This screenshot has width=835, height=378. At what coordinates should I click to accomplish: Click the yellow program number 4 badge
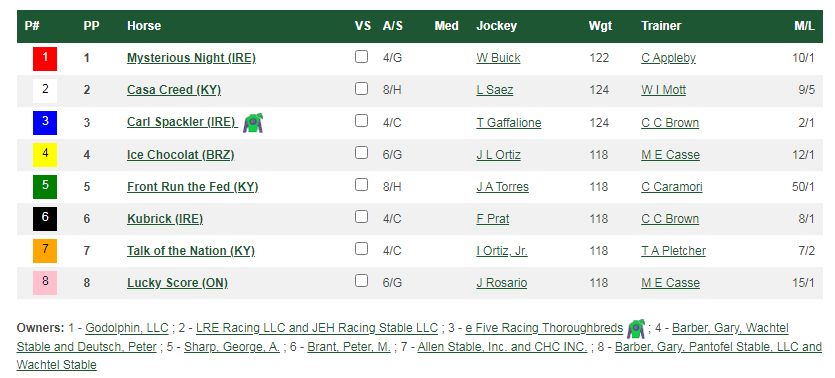pos(45,155)
